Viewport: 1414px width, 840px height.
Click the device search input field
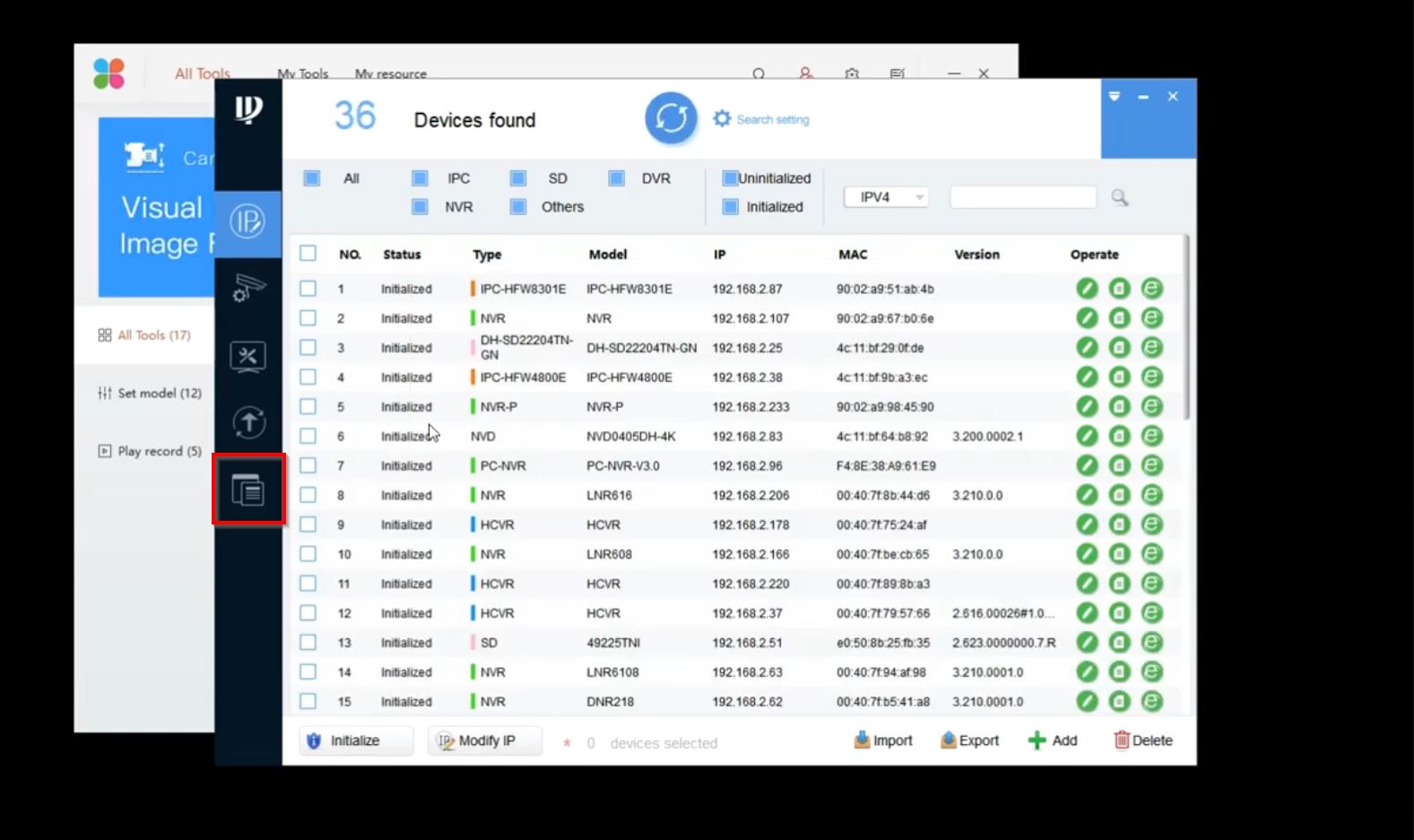[1023, 197]
